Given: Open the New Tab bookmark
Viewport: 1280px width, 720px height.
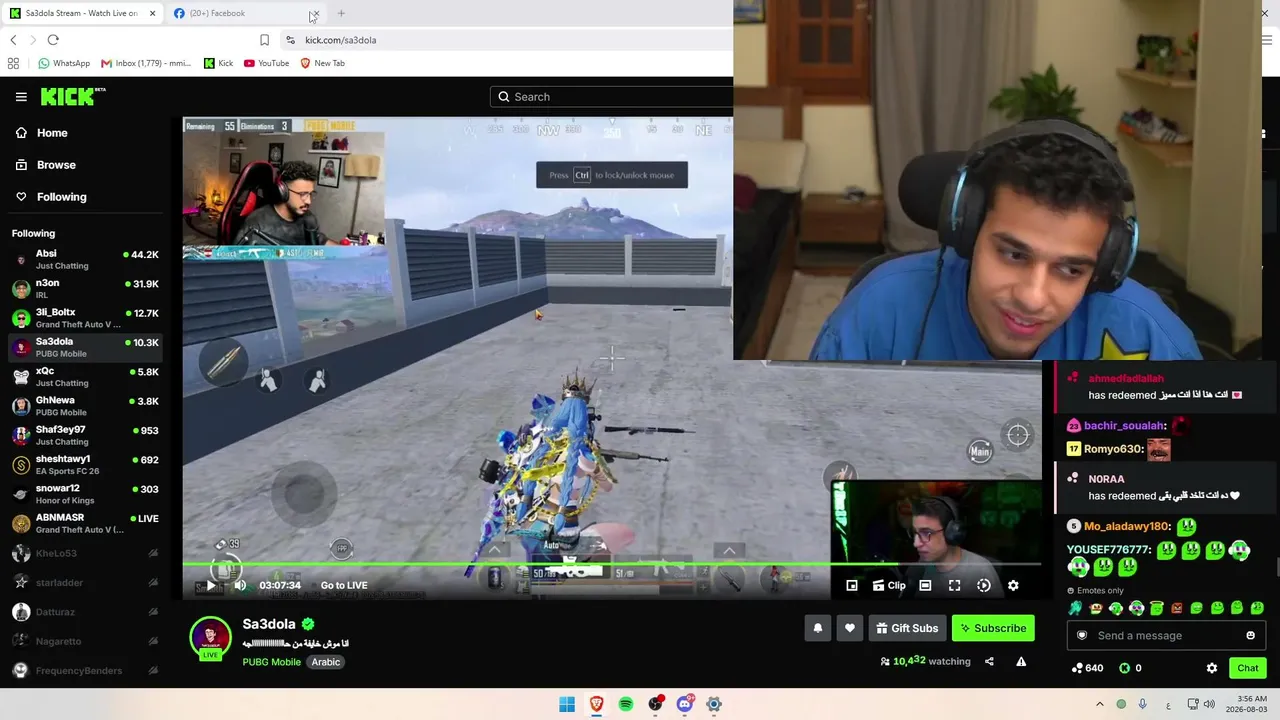Looking at the screenshot, I should 322,63.
